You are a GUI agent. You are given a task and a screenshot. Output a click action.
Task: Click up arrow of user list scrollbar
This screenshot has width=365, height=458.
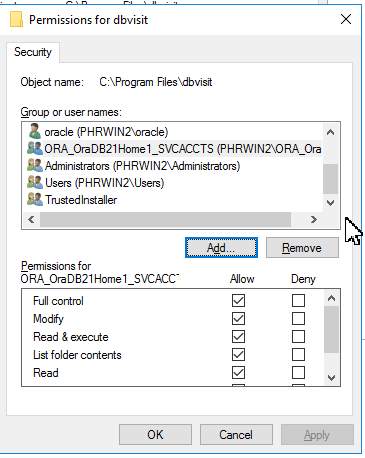point(330,132)
